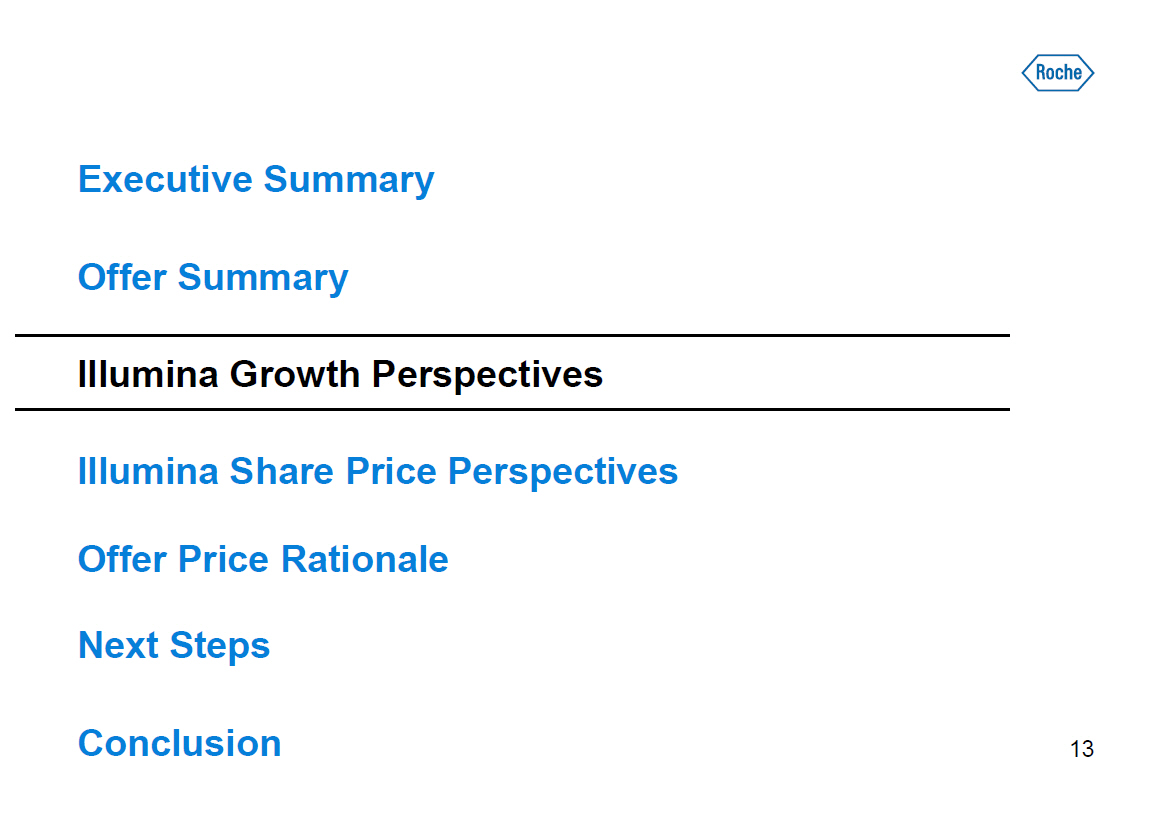
Task: Click "Summary" in the Offer Summary heading
Action: tap(263, 278)
